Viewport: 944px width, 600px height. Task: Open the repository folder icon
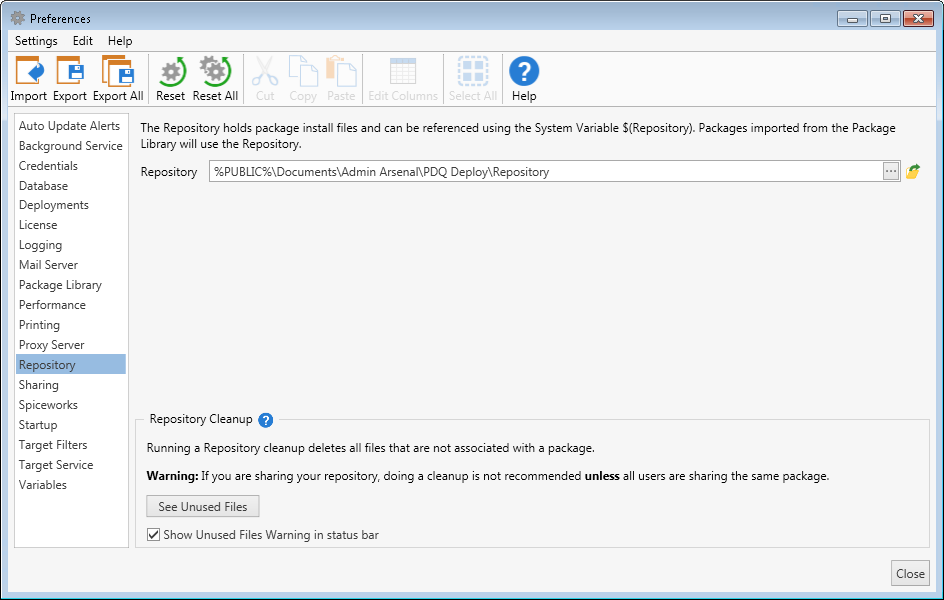click(x=913, y=172)
